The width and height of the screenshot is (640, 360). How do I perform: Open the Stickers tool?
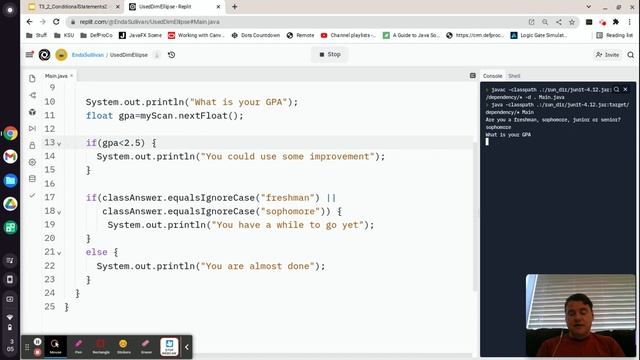pyautogui.click(x=123, y=347)
